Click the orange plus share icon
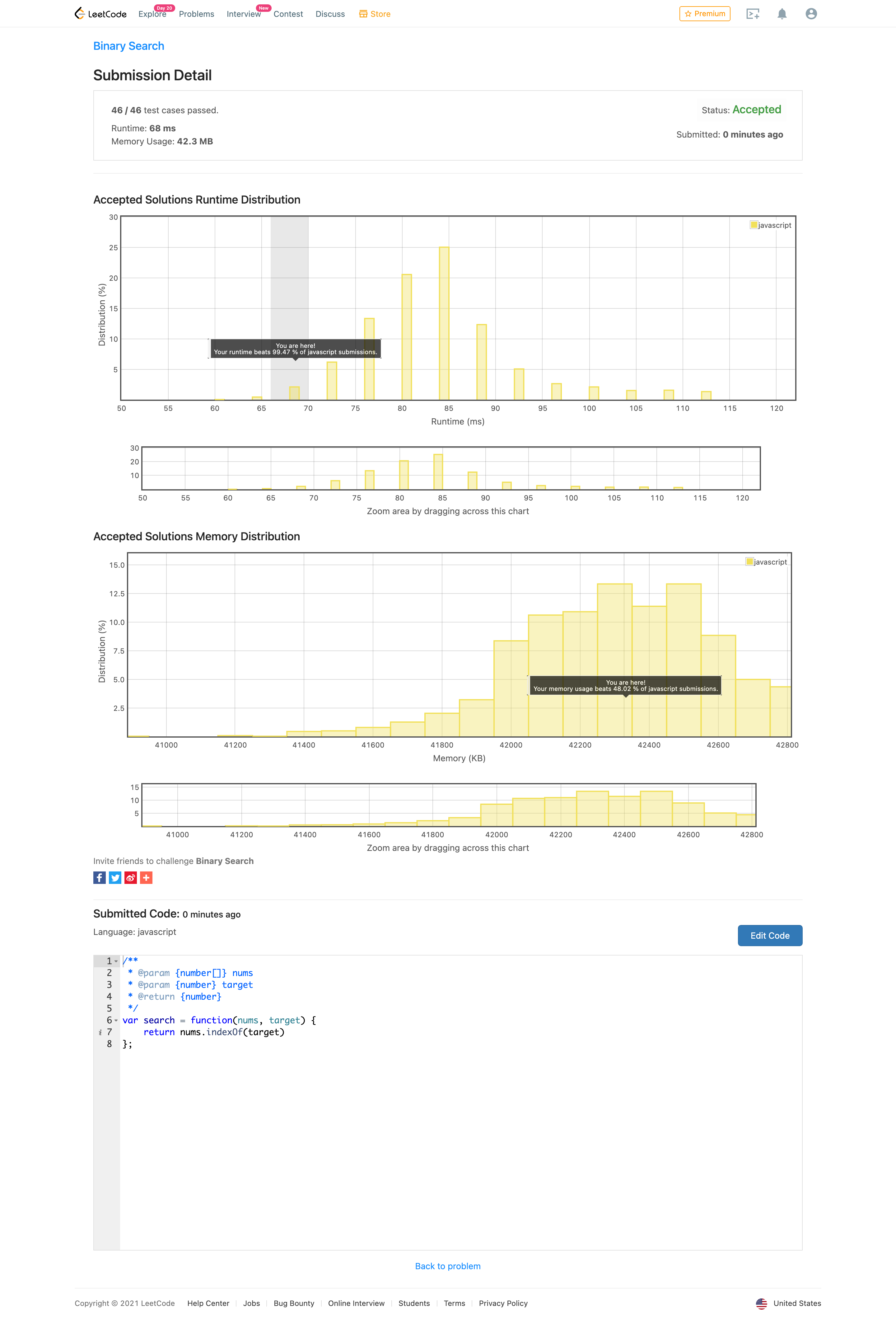This screenshot has width=896, height=1319. 147,877
